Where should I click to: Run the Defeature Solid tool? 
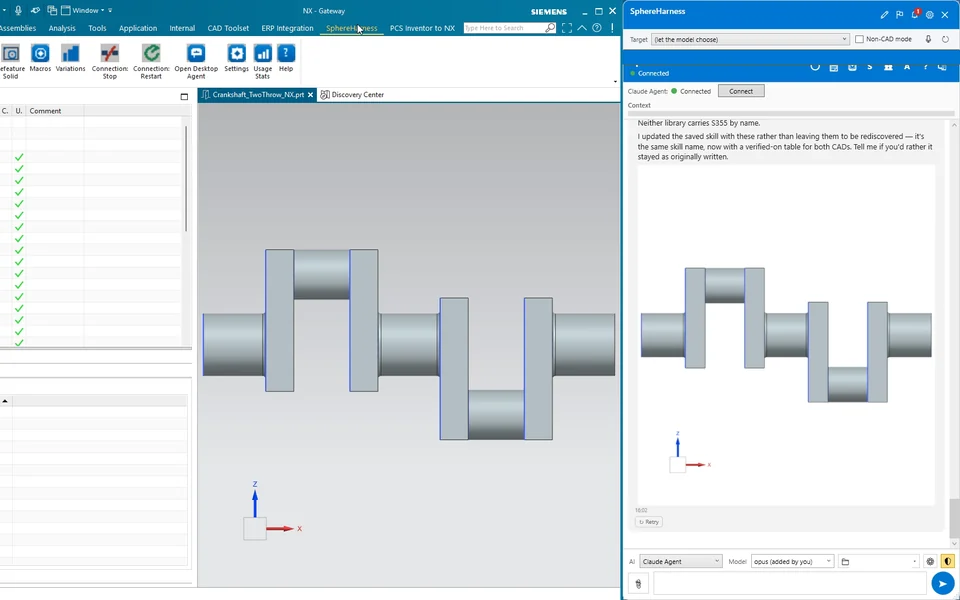click(x=10, y=61)
